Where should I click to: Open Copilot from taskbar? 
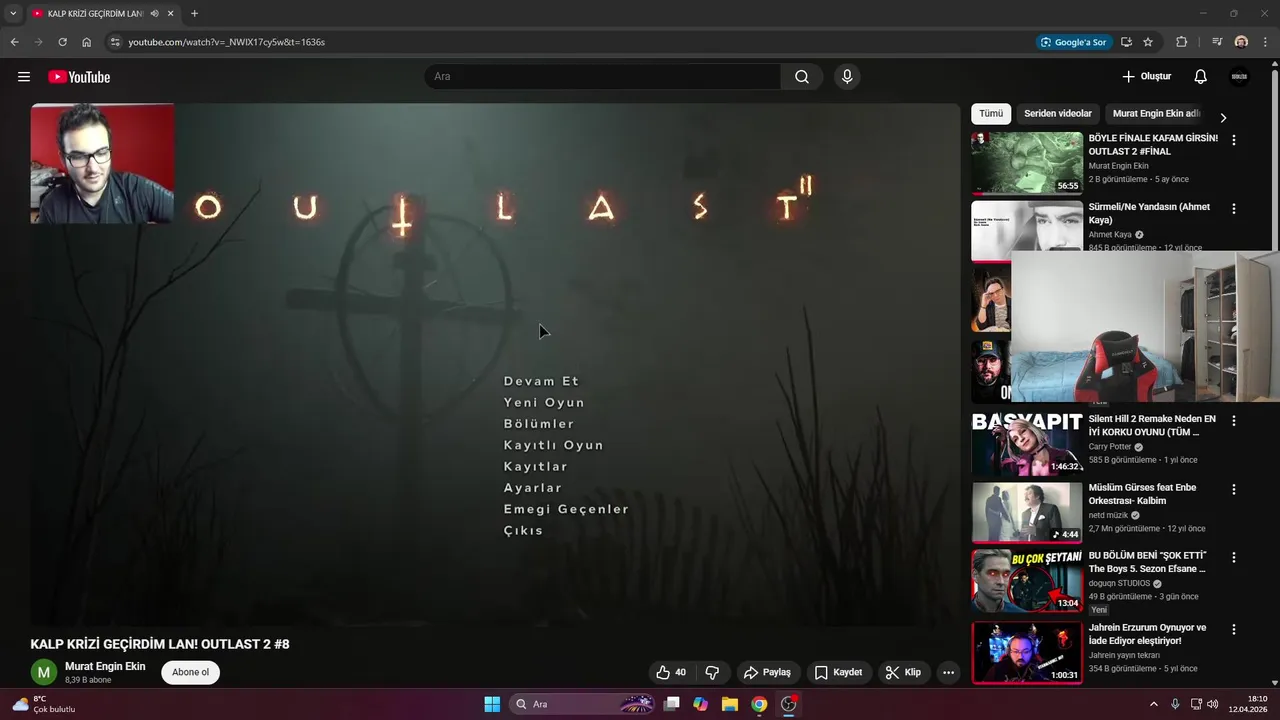(701, 704)
